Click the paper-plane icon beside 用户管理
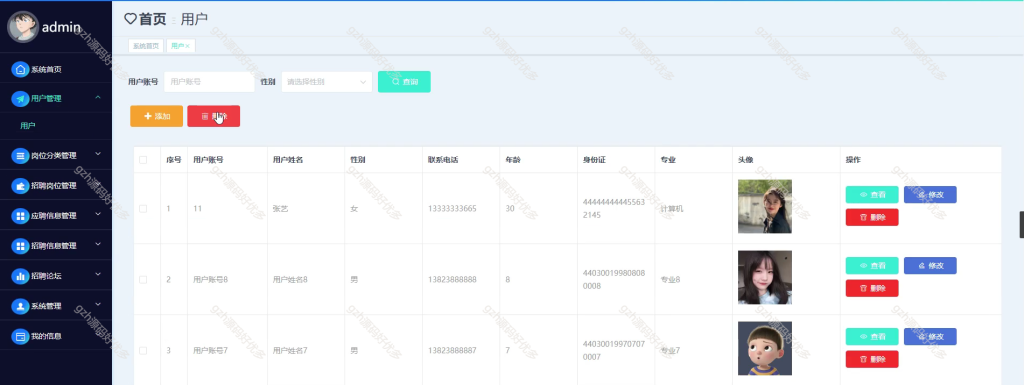The image size is (1024, 385). [21, 99]
